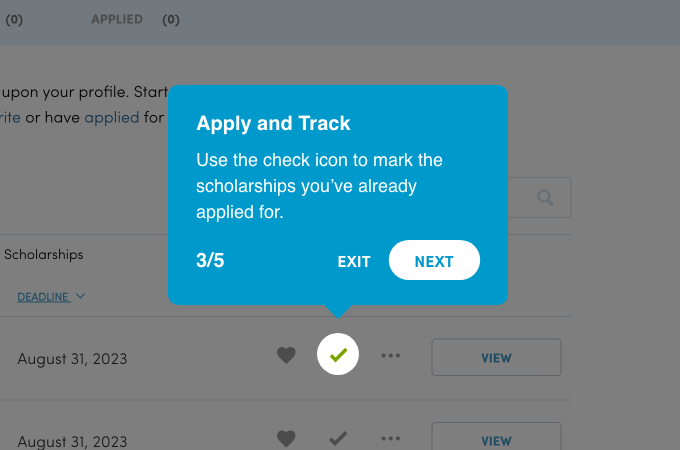Open the three-dot menu for the first scholarship
680x450 pixels.
pos(391,355)
